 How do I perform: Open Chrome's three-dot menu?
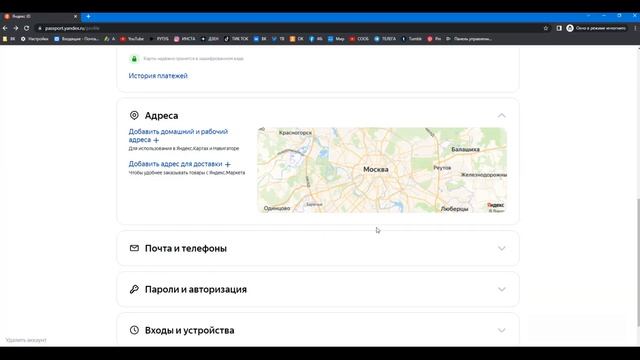coord(635,28)
